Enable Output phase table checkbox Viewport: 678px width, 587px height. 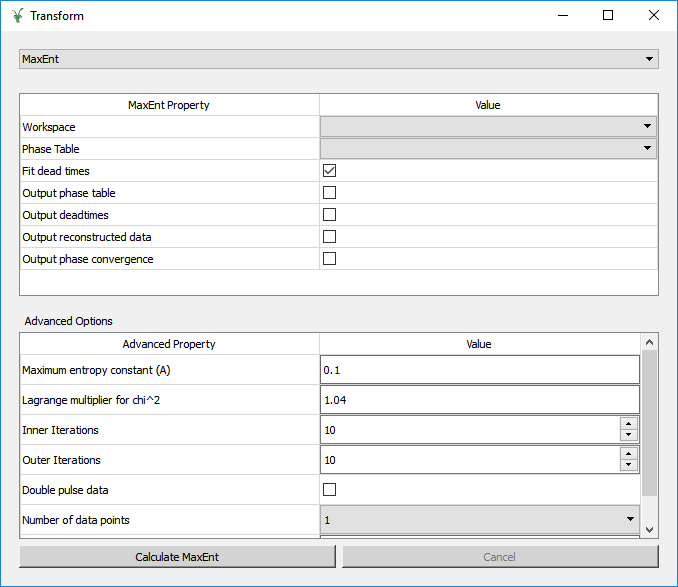pos(329,193)
